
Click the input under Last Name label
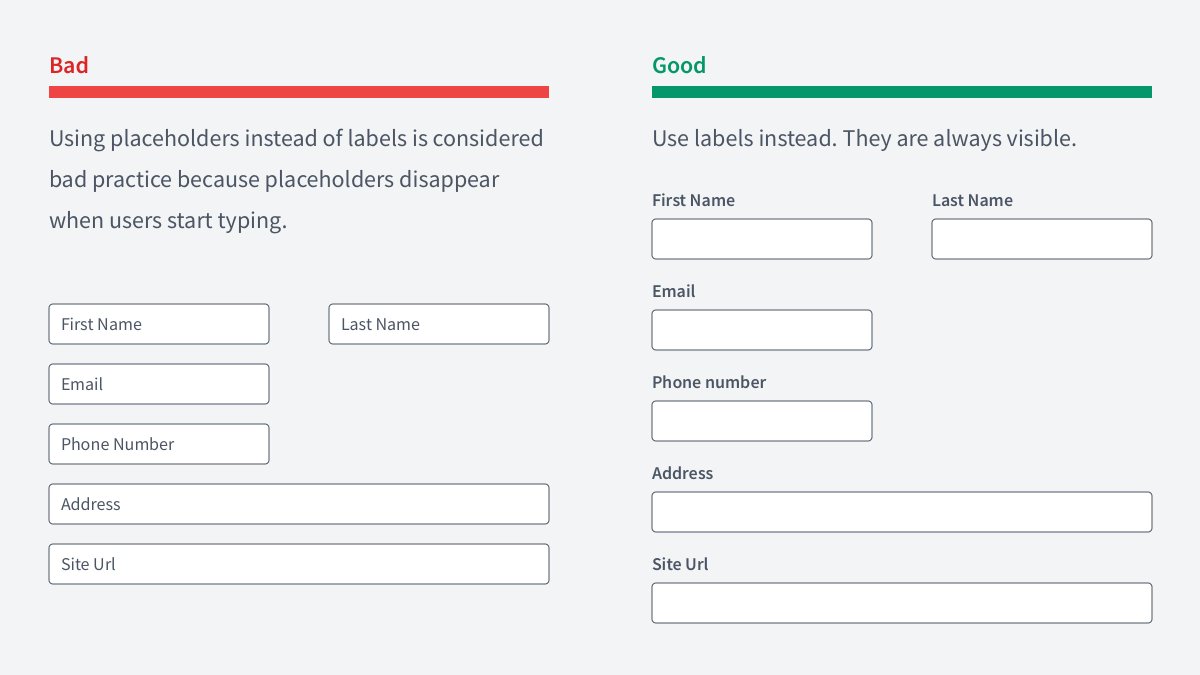1042,239
